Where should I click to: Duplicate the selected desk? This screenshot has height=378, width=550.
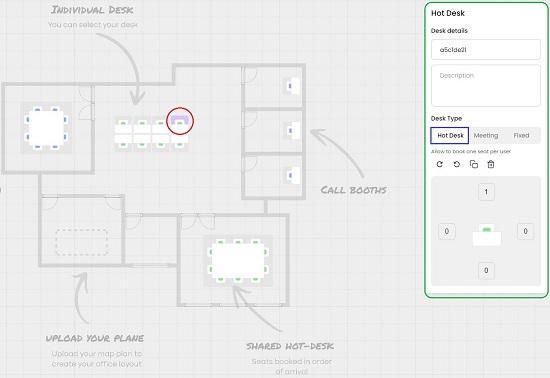474,164
